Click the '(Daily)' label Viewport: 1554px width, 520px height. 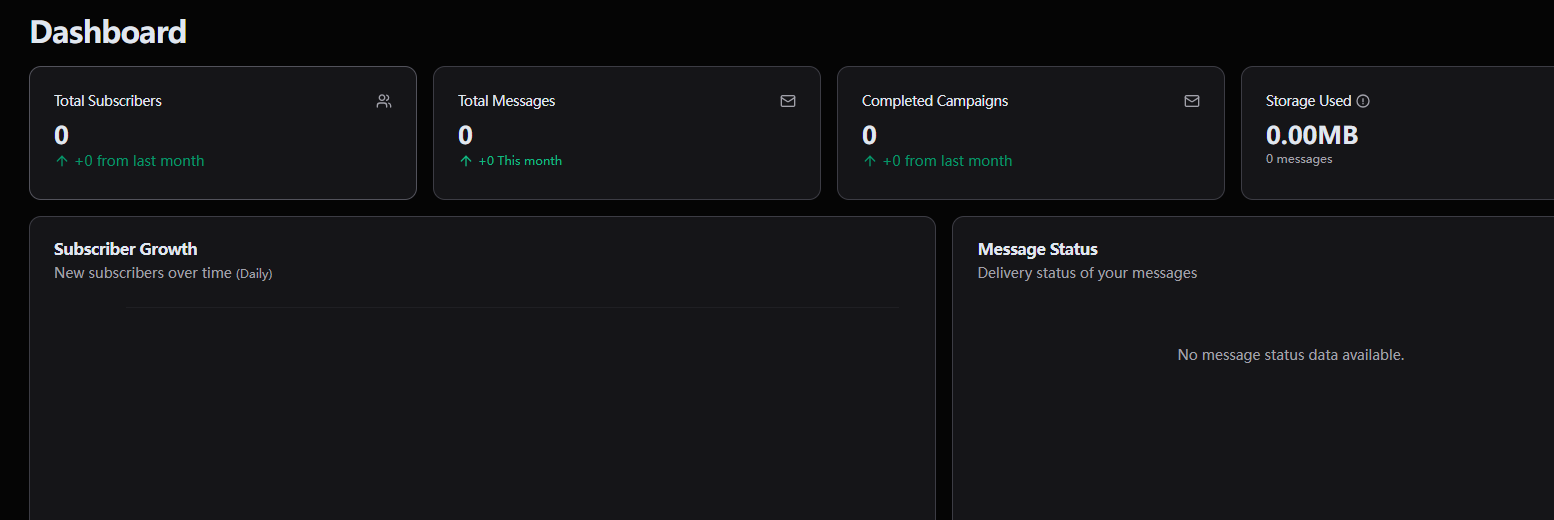tap(254, 274)
